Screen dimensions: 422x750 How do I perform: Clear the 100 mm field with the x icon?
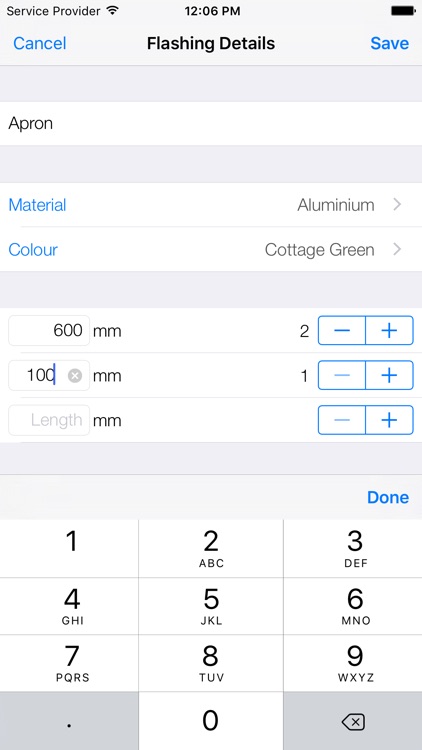coord(75,376)
